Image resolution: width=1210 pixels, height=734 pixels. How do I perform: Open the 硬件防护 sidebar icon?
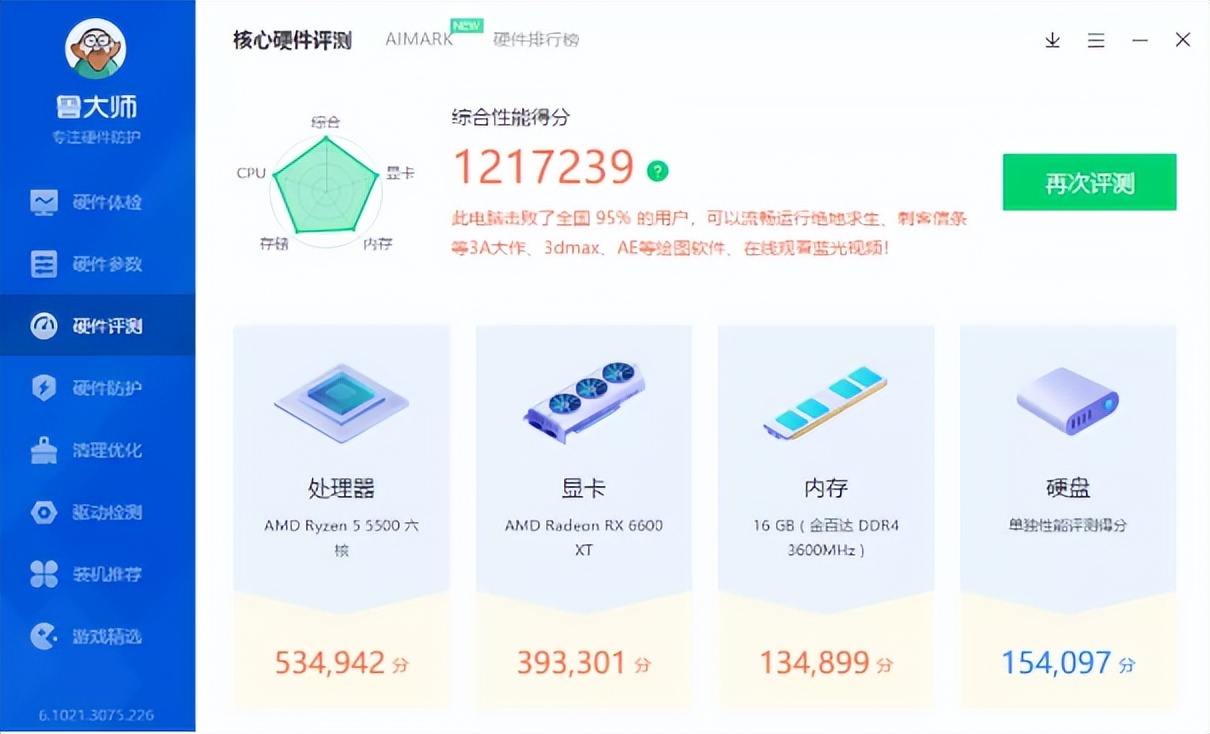(44, 388)
